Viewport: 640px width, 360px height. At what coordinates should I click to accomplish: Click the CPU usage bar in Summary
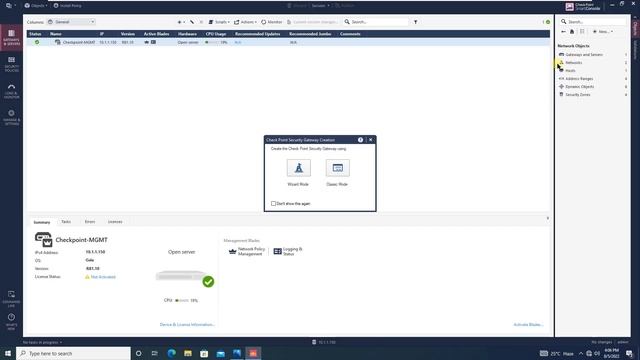[x=182, y=300]
